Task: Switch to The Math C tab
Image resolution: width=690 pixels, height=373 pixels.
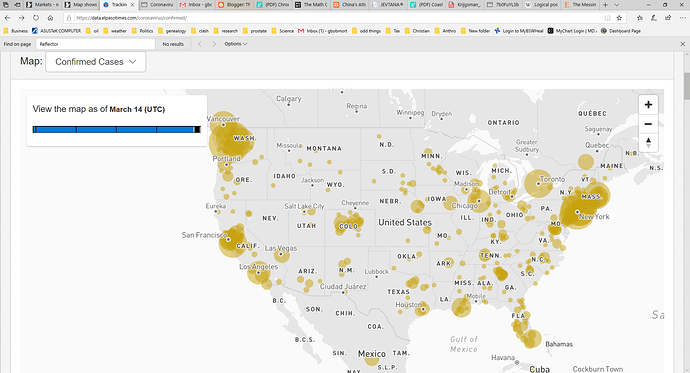Action: pos(311,5)
